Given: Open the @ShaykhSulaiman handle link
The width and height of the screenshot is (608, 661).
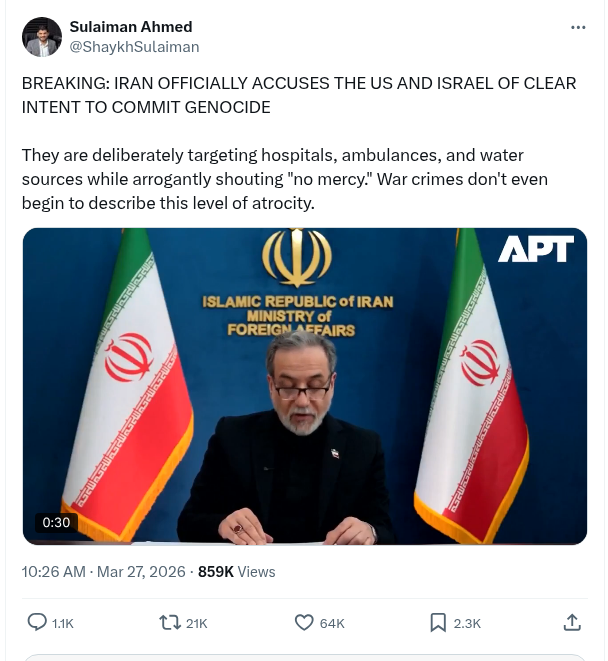Looking at the screenshot, I should pyautogui.click(x=134, y=47).
